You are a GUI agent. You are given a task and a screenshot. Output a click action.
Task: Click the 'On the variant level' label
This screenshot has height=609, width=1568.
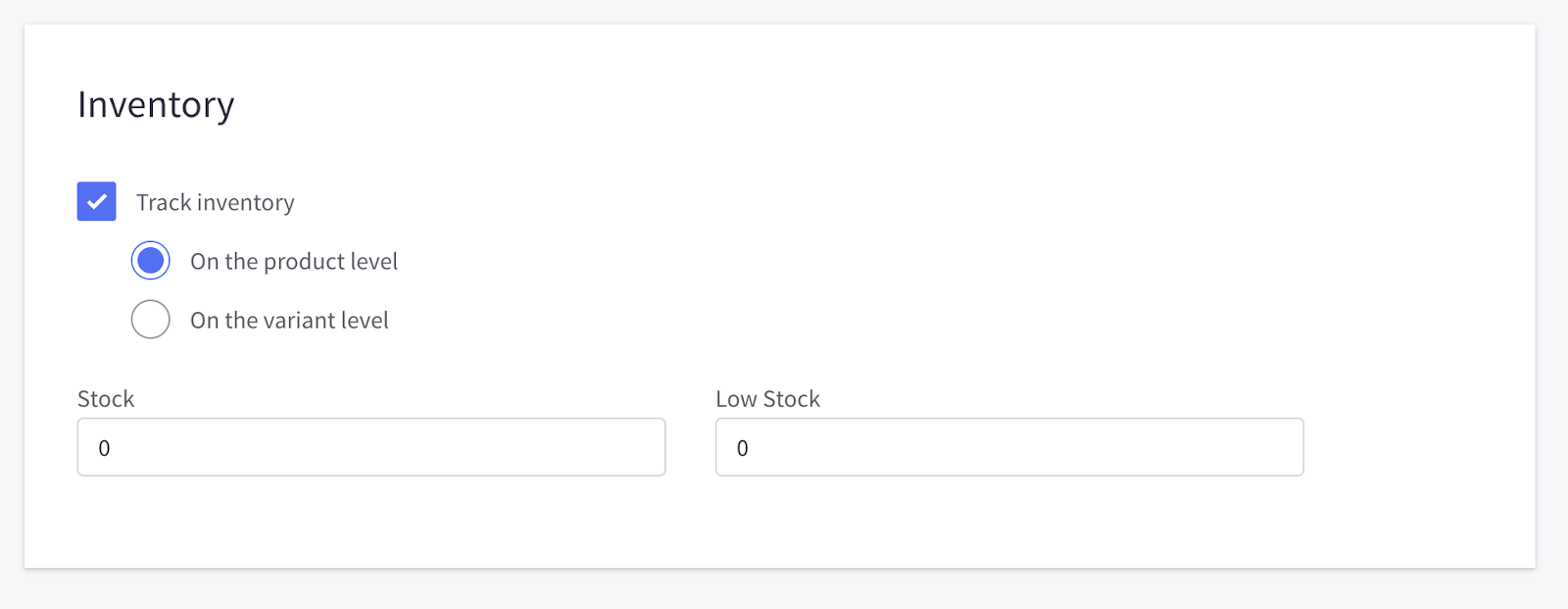289,320
